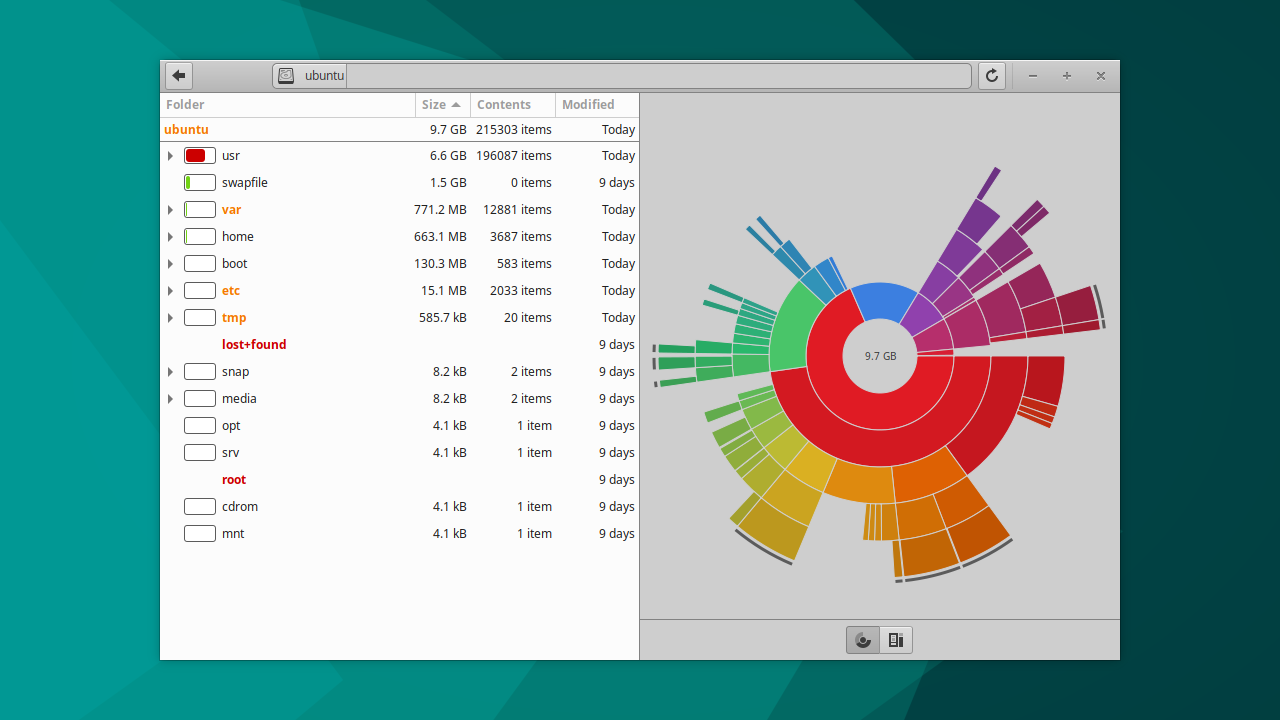Click the Contents column header
The image size is (1280, 720).
point(504,104)
